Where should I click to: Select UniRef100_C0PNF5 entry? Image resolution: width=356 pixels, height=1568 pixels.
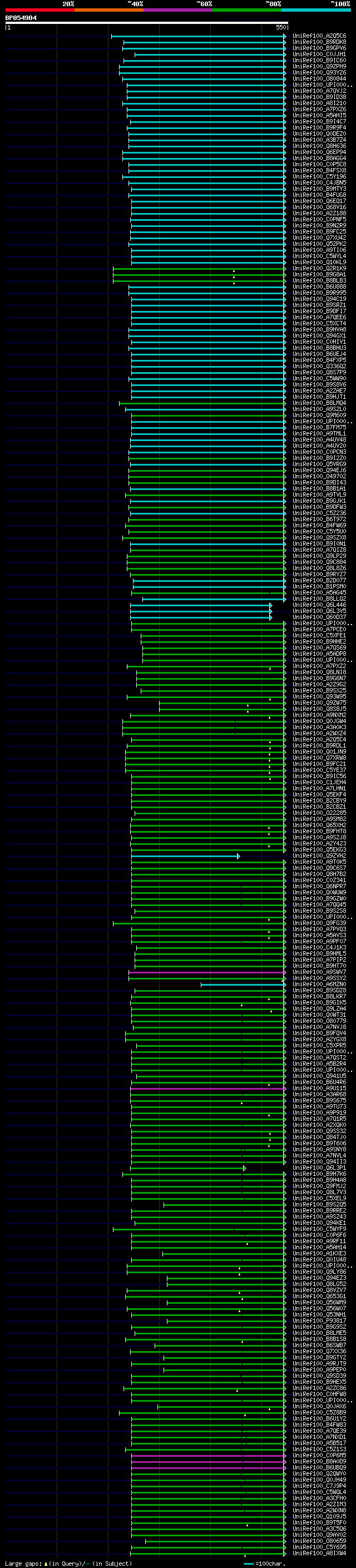click(319, 219)
